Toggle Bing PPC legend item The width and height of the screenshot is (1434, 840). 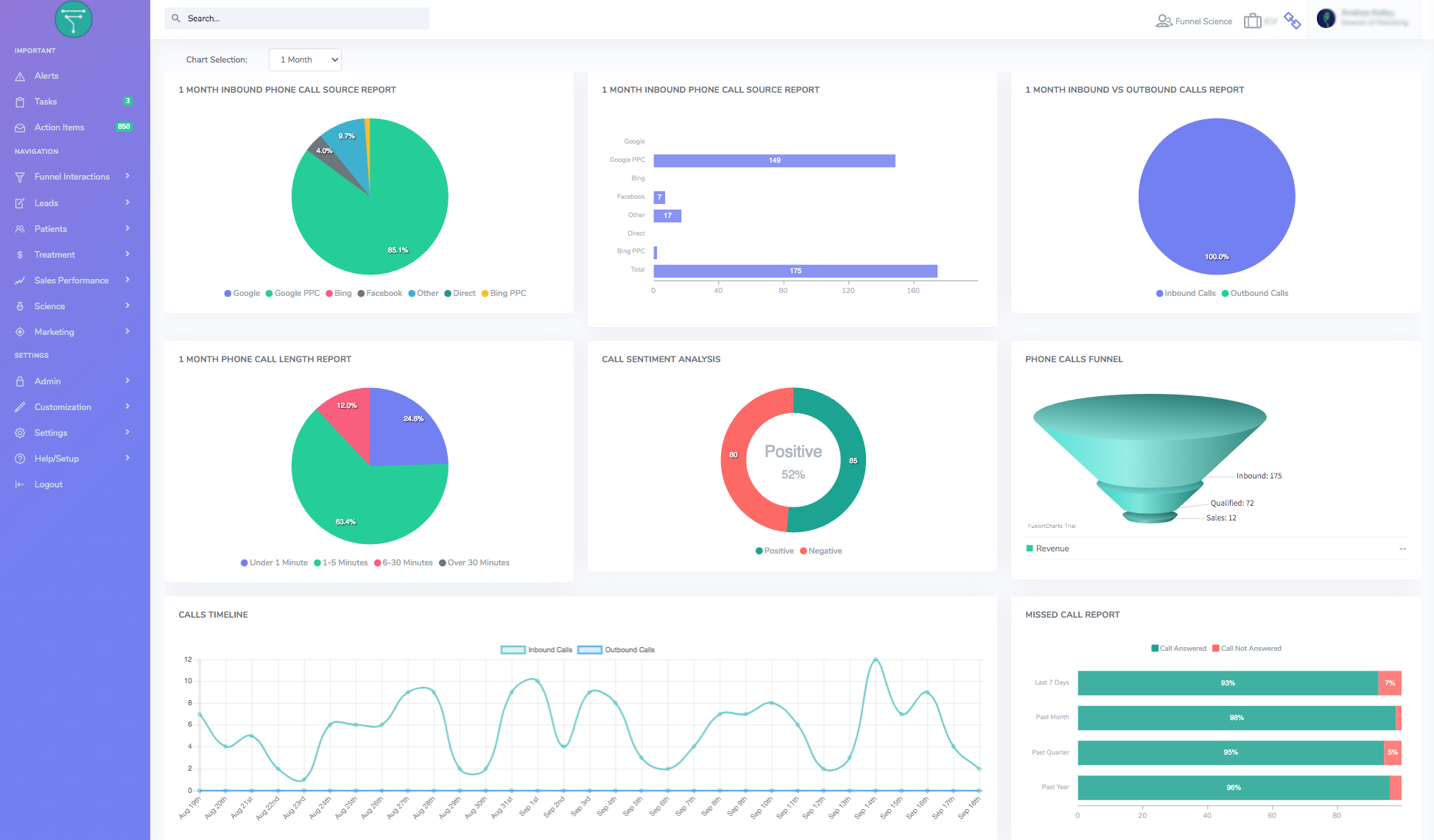(x=504, y=293)
